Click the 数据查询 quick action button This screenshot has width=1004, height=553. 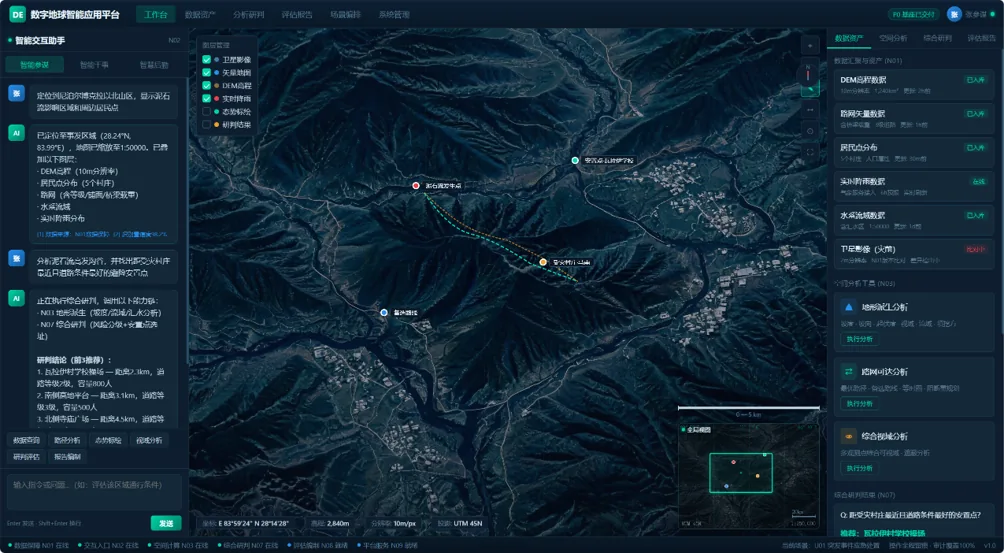tap(26, 440)
